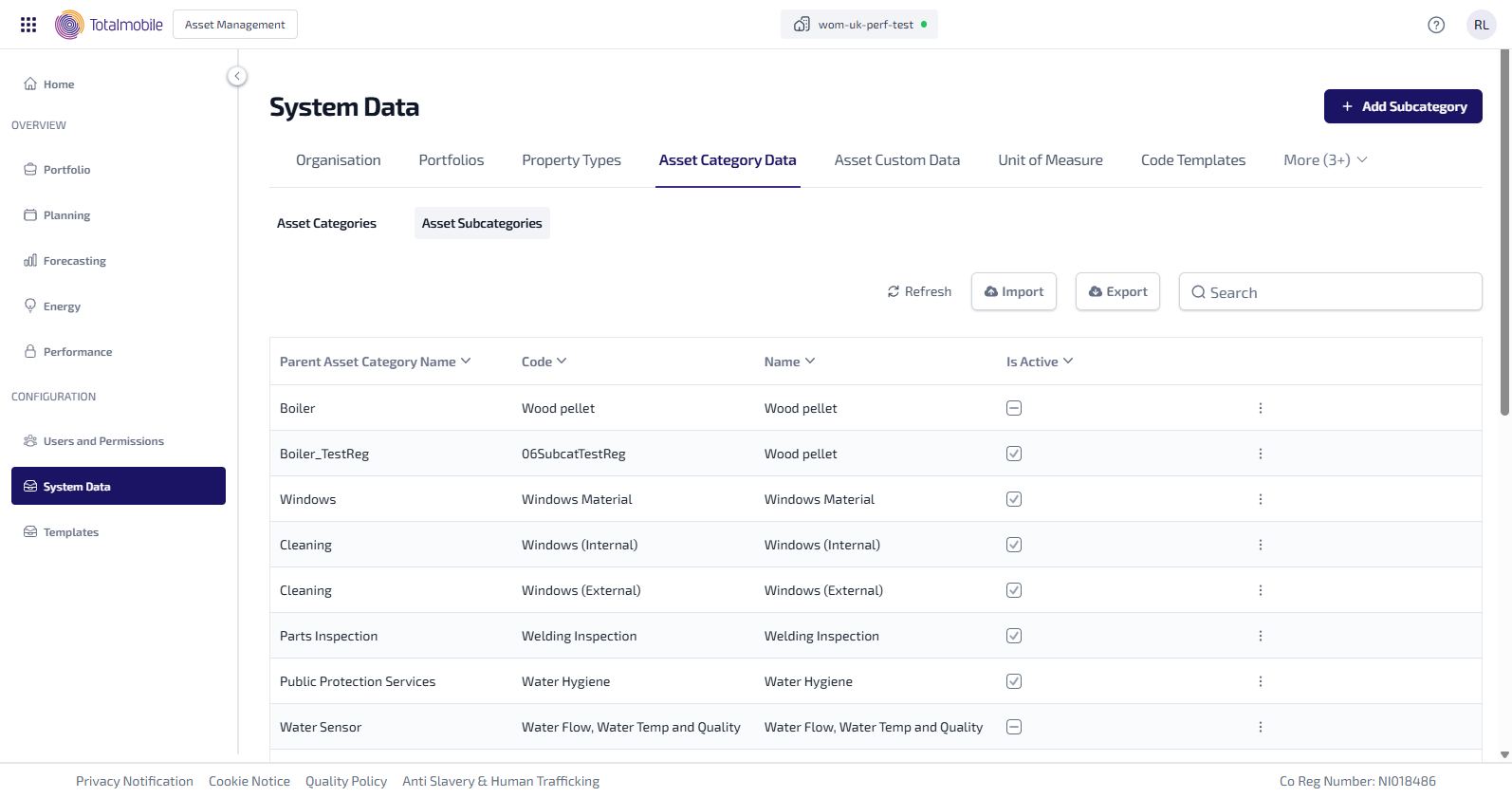Click the Add Subcategory button
Screen dimensions: 1512x798
(1402, 106)
